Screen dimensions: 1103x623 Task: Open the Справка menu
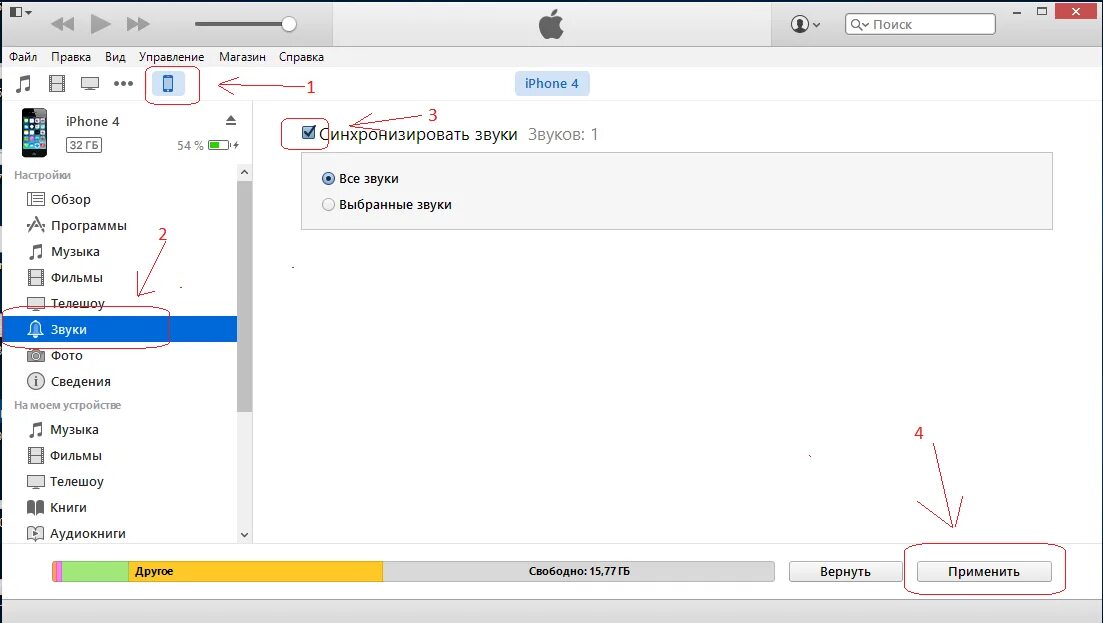[301, 57]
